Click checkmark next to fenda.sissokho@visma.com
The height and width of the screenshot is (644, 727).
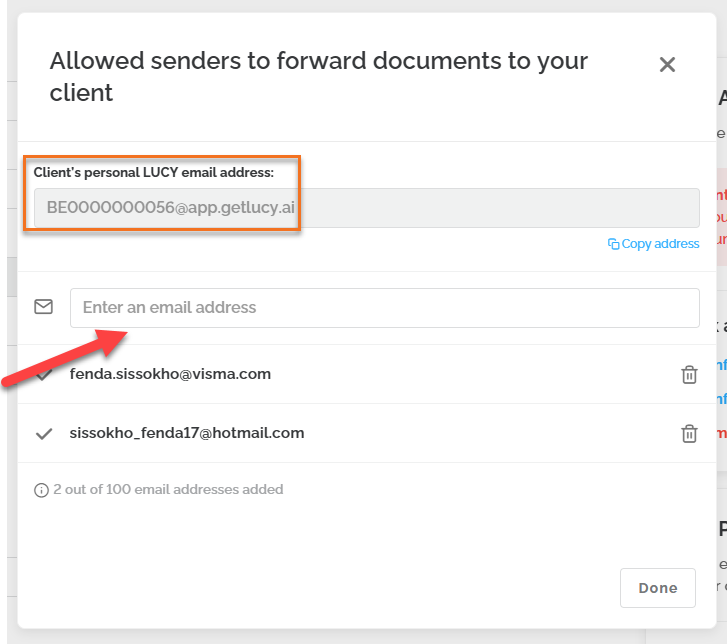44,375
